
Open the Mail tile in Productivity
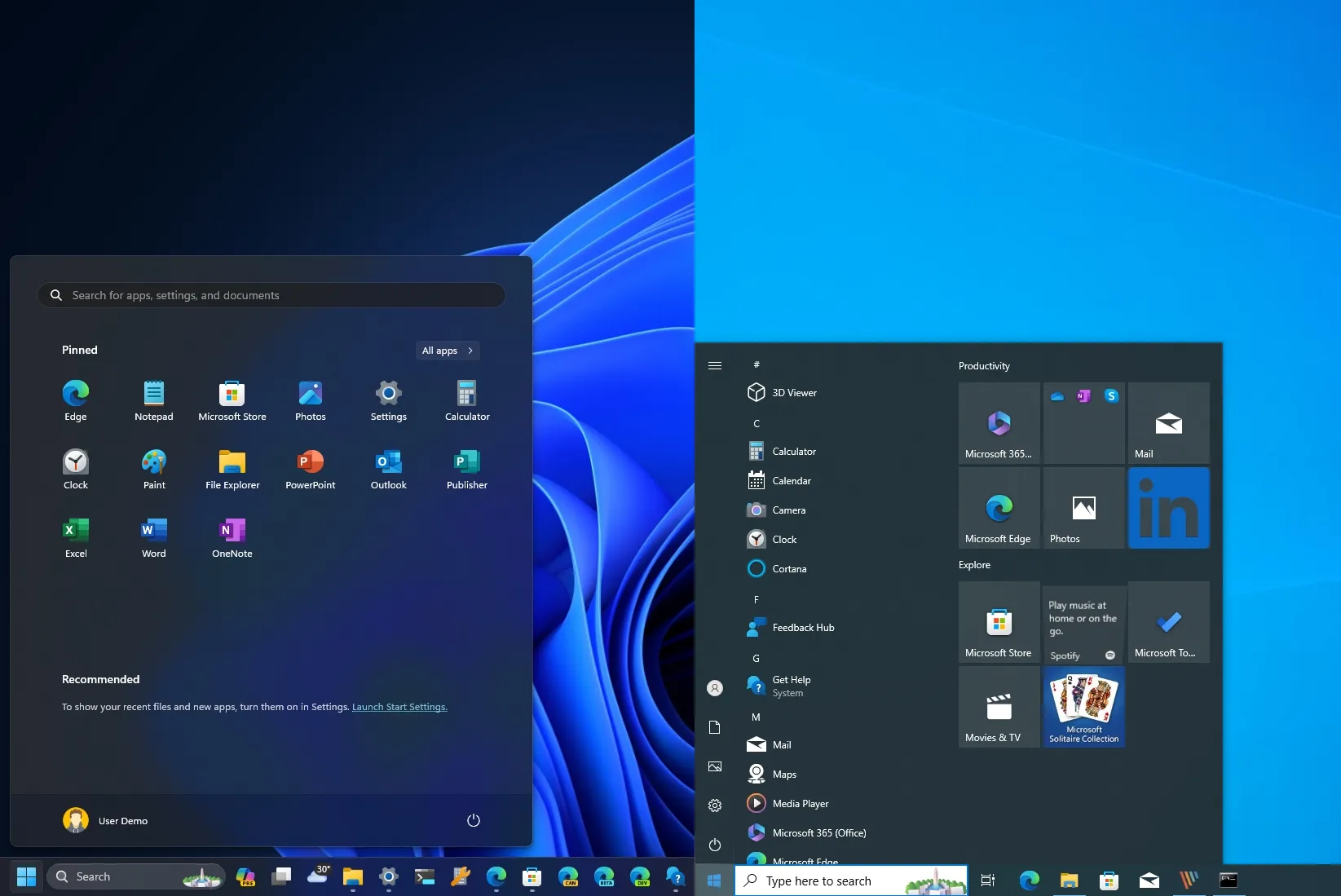point(1169,423)
